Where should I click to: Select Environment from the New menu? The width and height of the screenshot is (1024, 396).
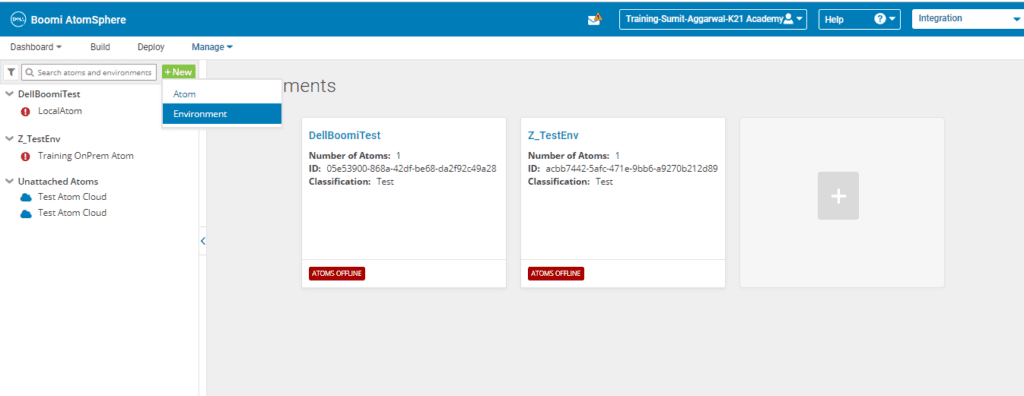click(x=222, y=114)
